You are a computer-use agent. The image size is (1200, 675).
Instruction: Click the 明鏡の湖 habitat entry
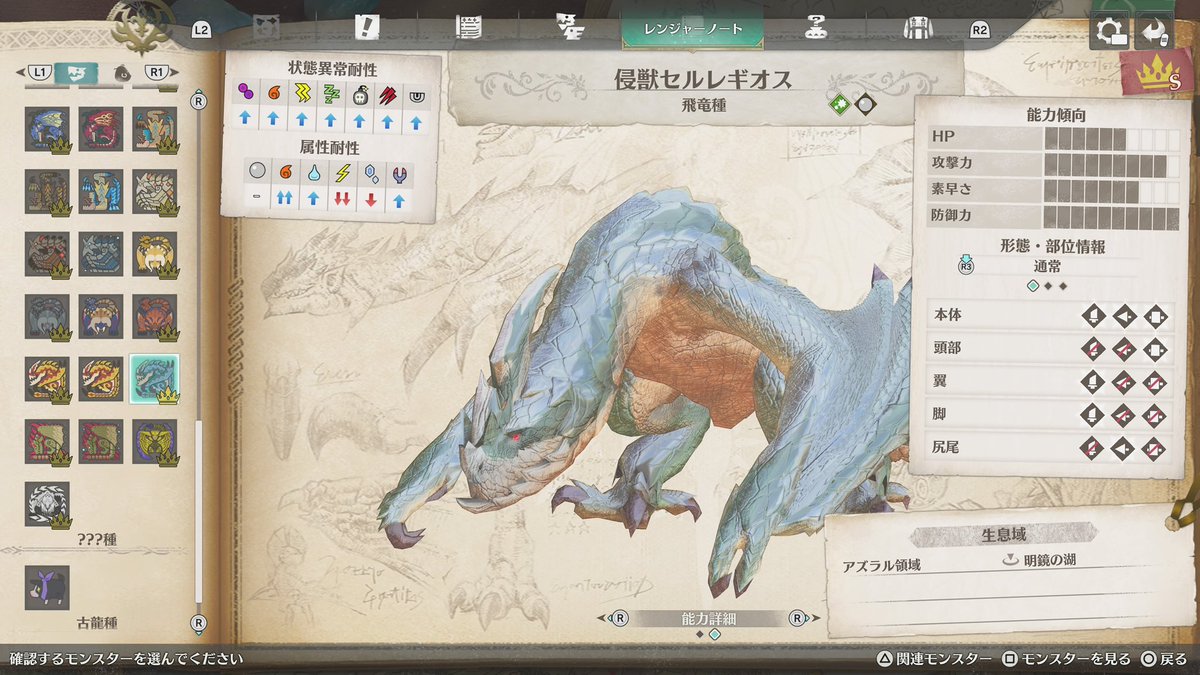click(1040, 561)
